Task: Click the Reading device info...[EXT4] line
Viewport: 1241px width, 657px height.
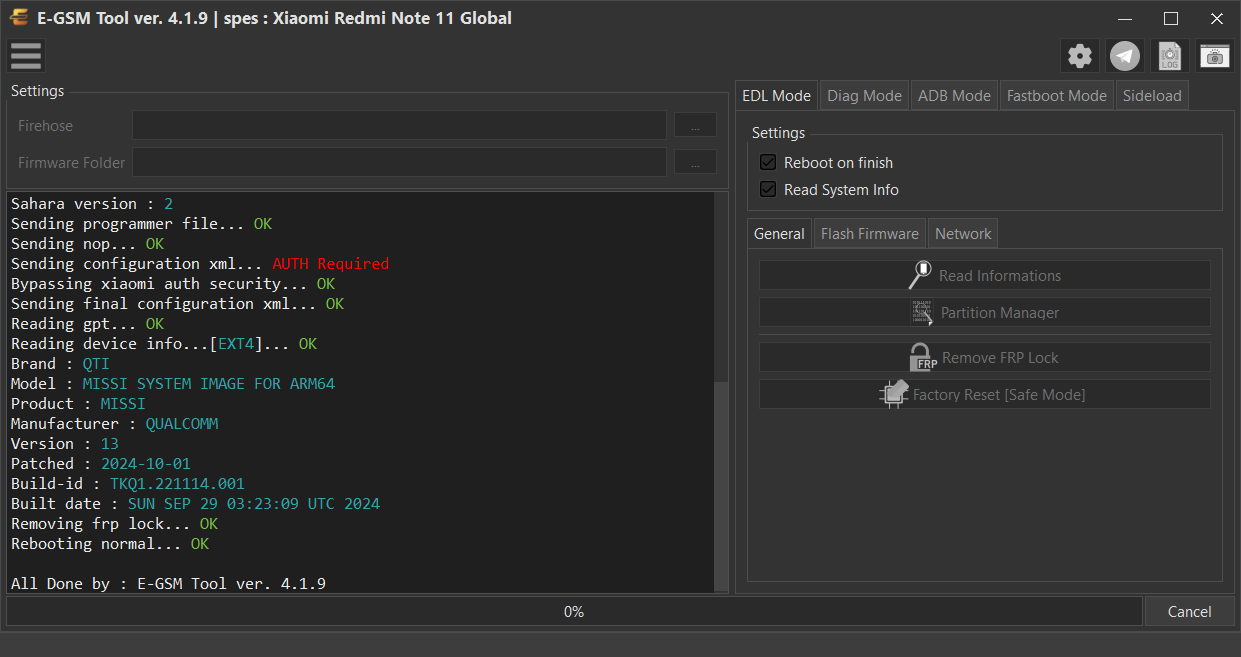Action: (x=164, y=344)
